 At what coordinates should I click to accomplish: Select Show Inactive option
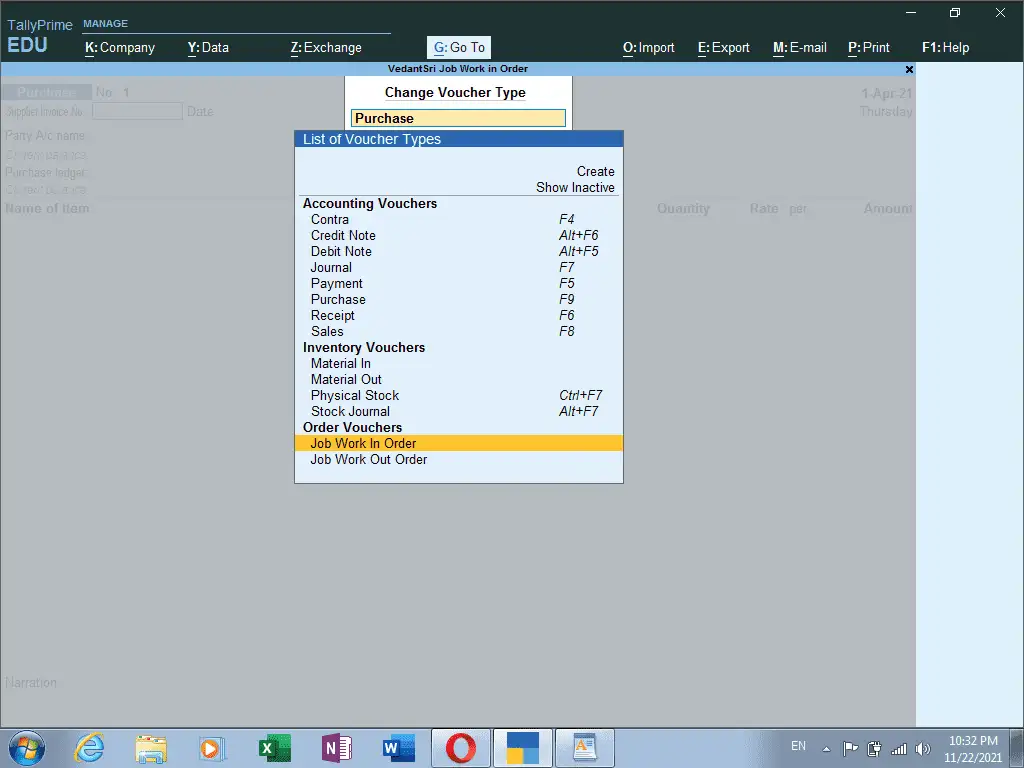point(575,187)
